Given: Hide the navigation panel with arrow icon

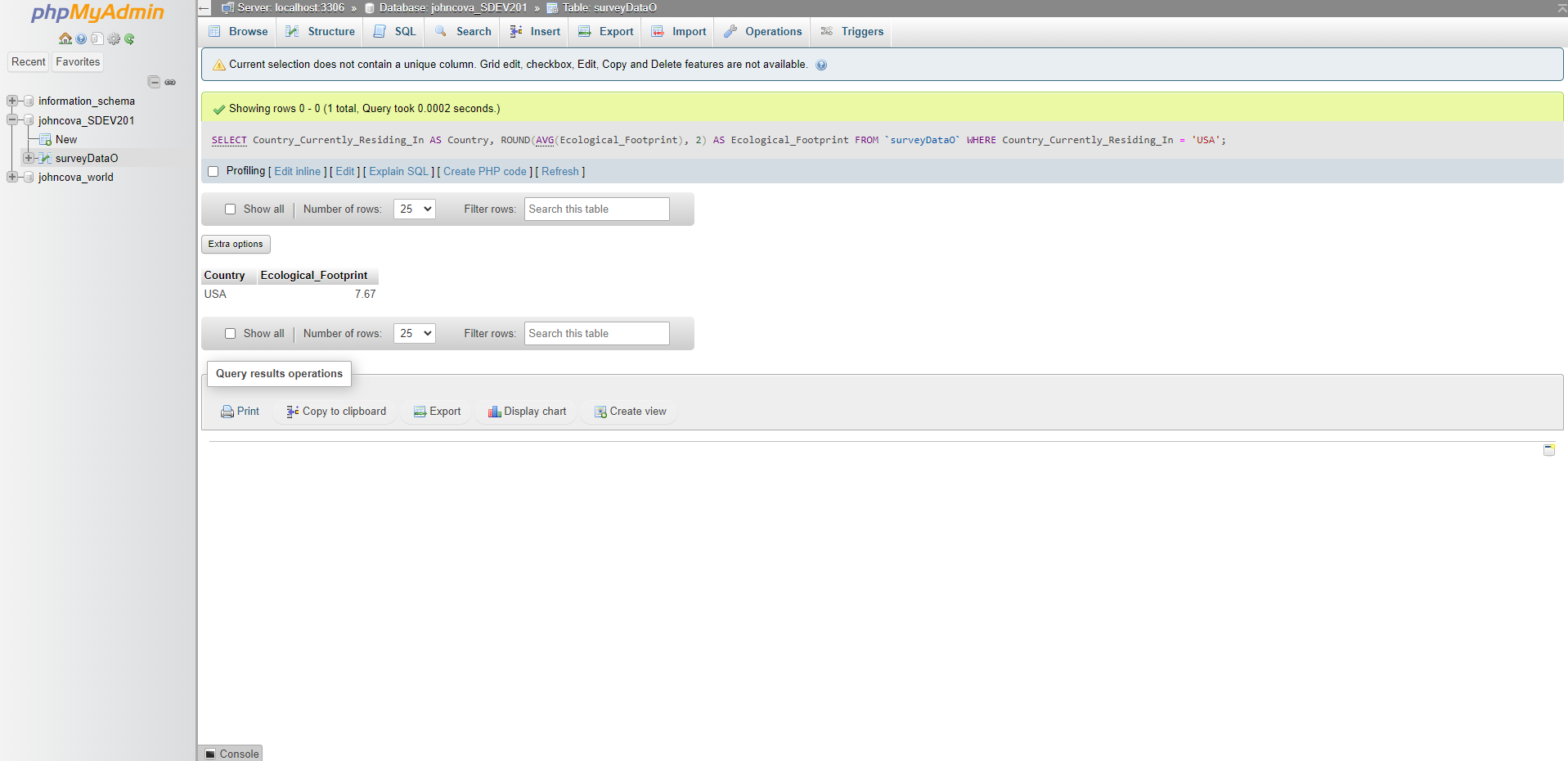Looking at the screenshot, I should pos(204,8).
